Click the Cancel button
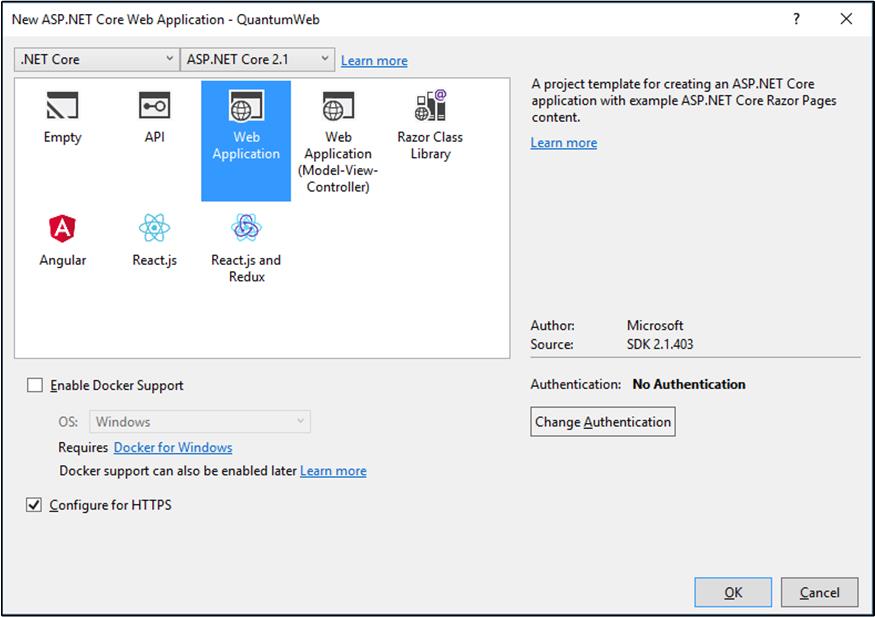Screen dimensions: 876x617 point(820,592)
